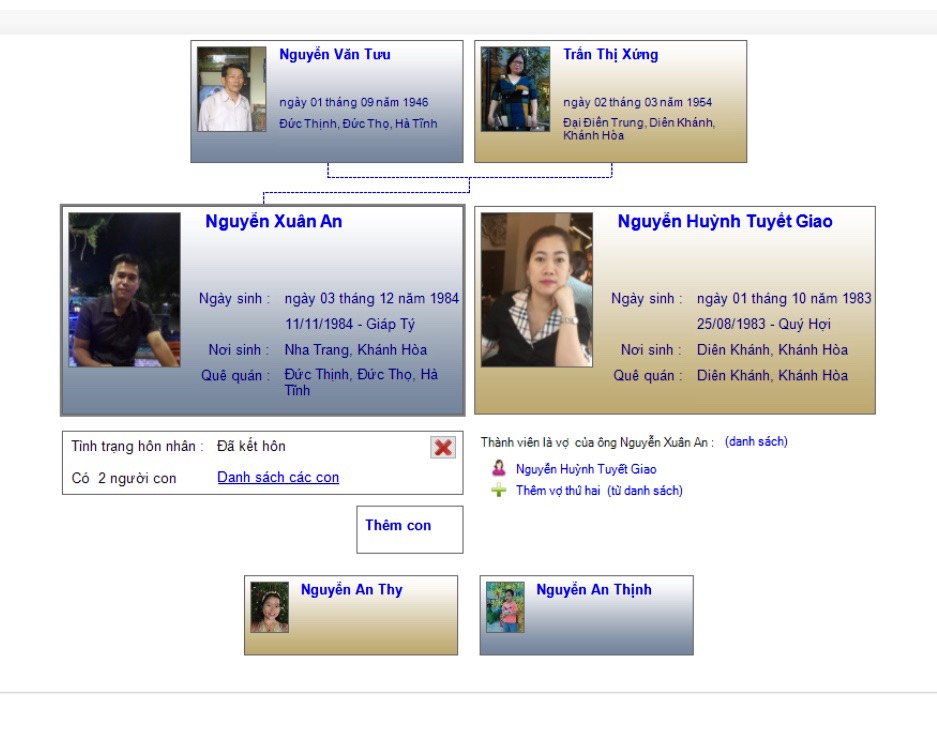Click the Thêm con button

(410, 529)
